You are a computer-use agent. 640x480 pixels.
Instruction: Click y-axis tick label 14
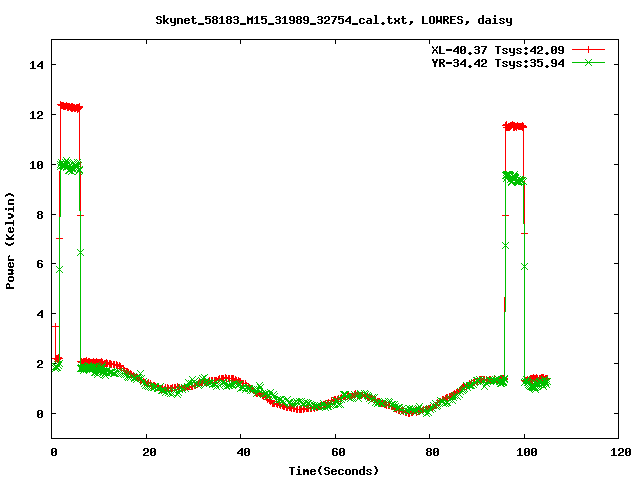pos(36,65)
